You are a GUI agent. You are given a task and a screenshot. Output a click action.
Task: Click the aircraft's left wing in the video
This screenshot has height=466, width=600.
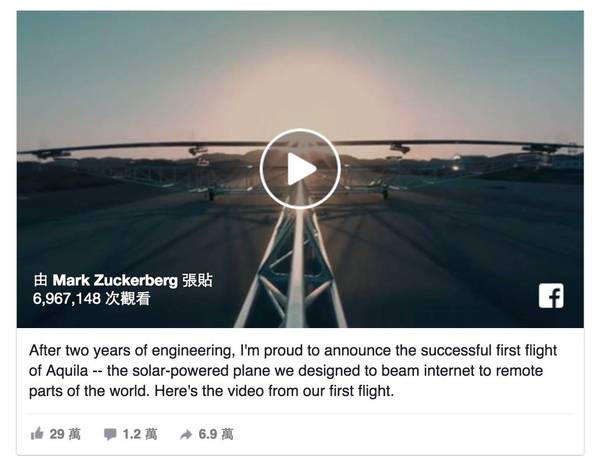(x=120, y=149)
